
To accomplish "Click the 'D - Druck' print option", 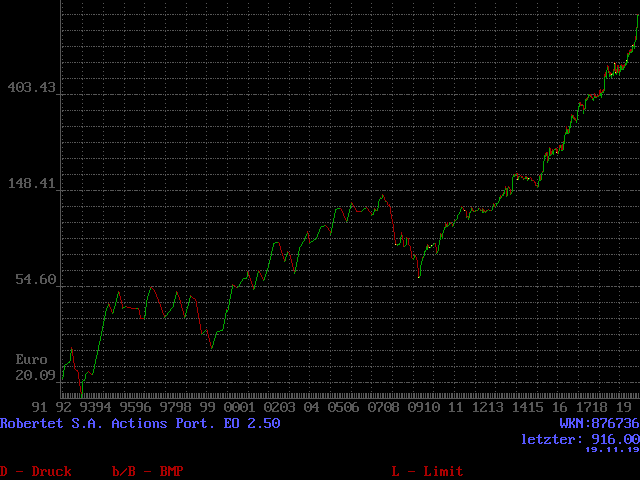I will 36,471.
